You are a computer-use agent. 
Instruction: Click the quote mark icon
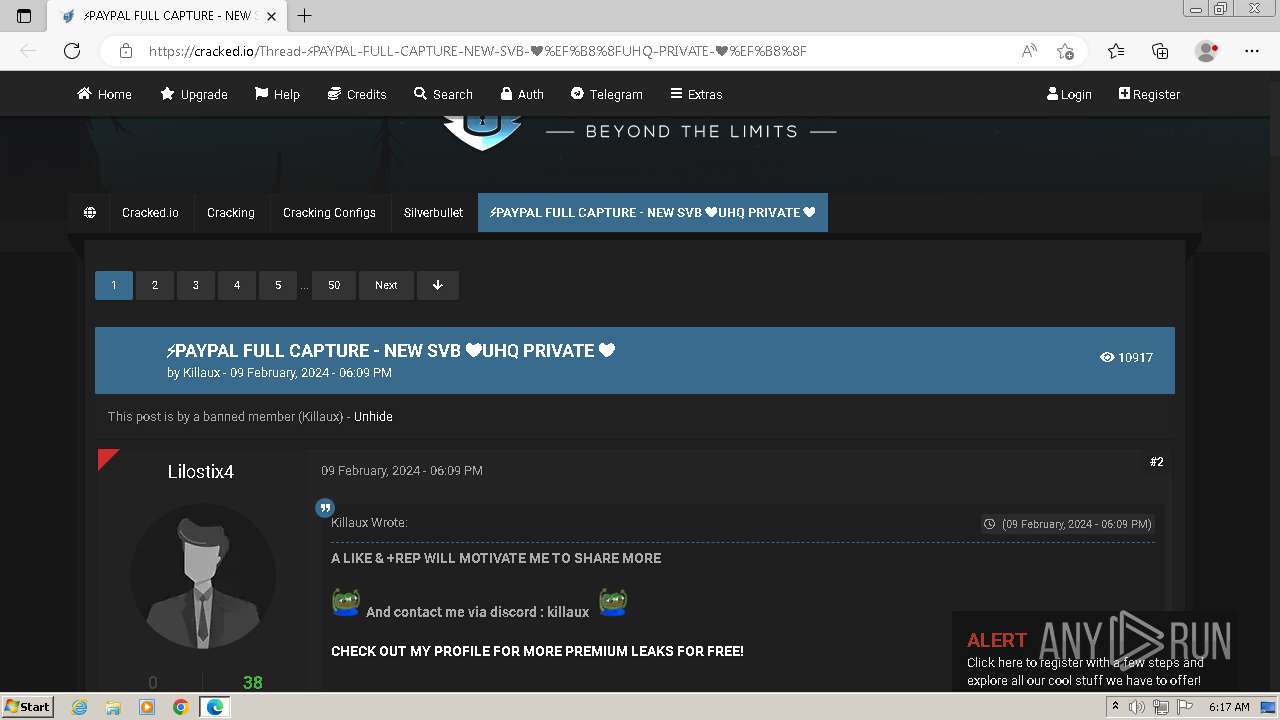point(325,508)
